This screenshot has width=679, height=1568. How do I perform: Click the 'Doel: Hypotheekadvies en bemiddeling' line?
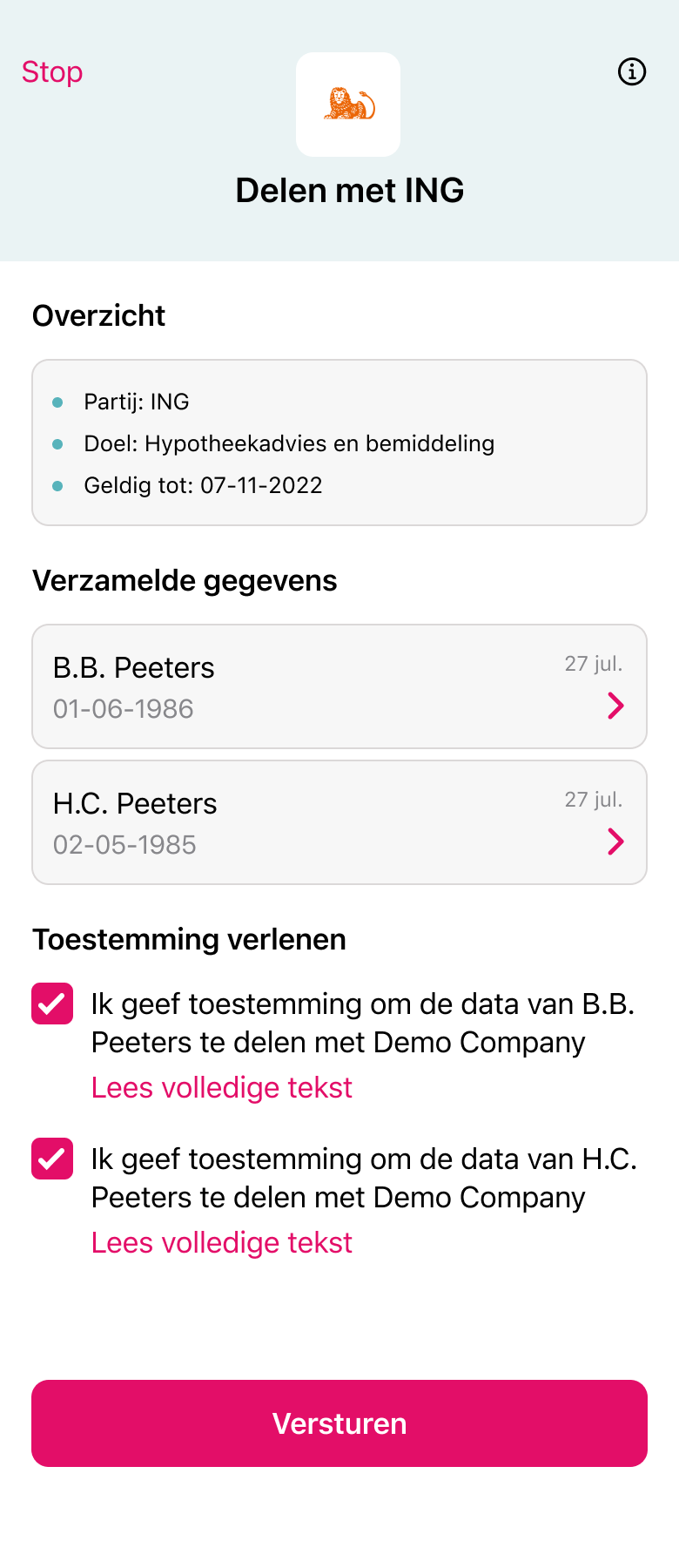tap(289, 443)
